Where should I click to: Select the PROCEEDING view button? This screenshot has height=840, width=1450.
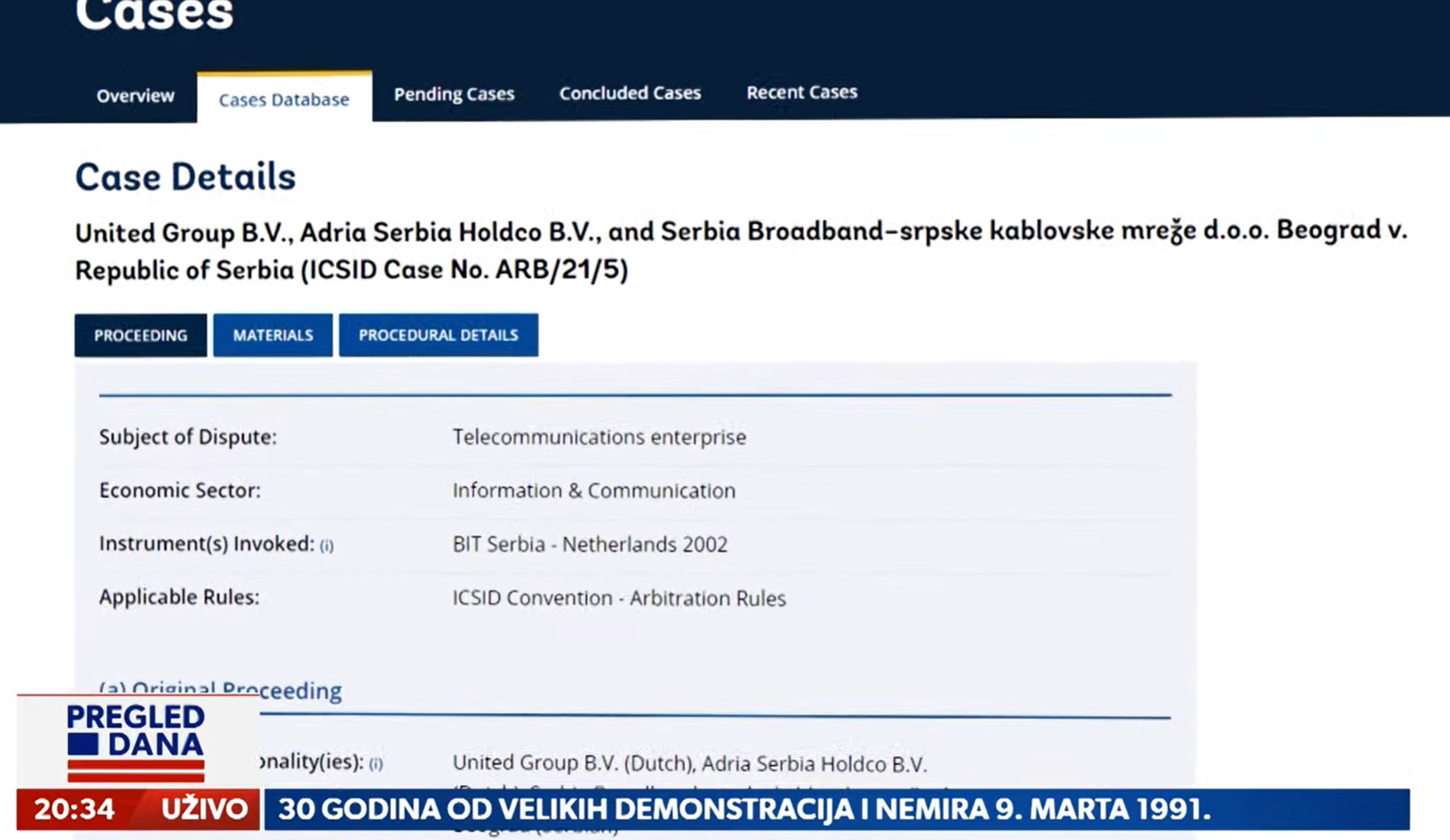click(140, 335)
